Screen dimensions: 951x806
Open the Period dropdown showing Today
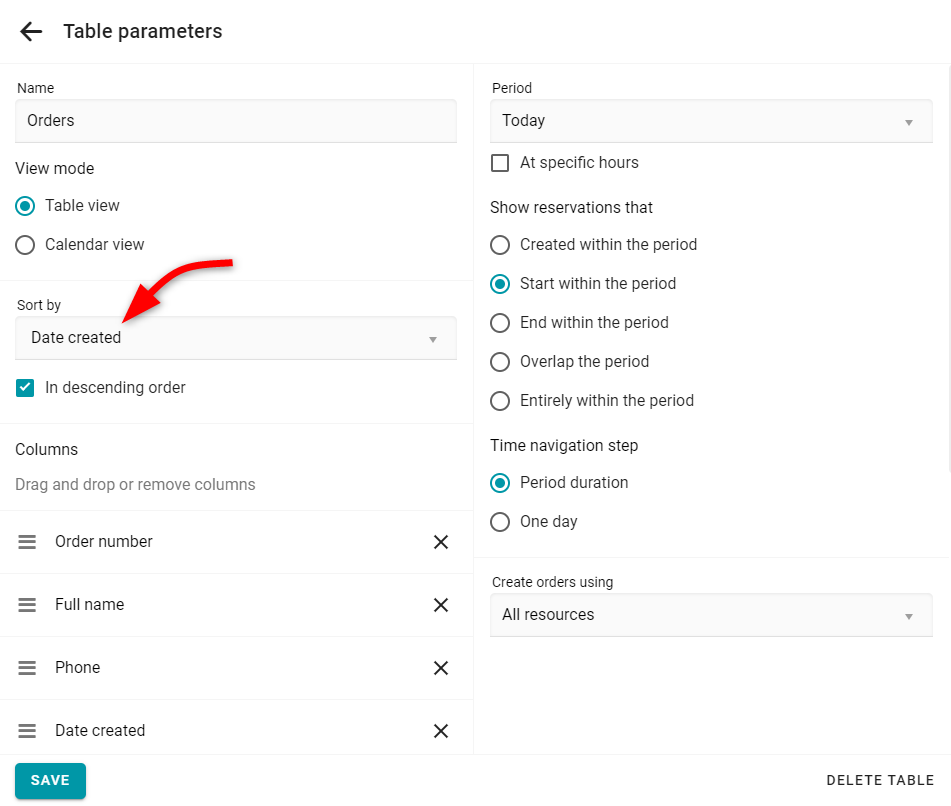[711, 121]
